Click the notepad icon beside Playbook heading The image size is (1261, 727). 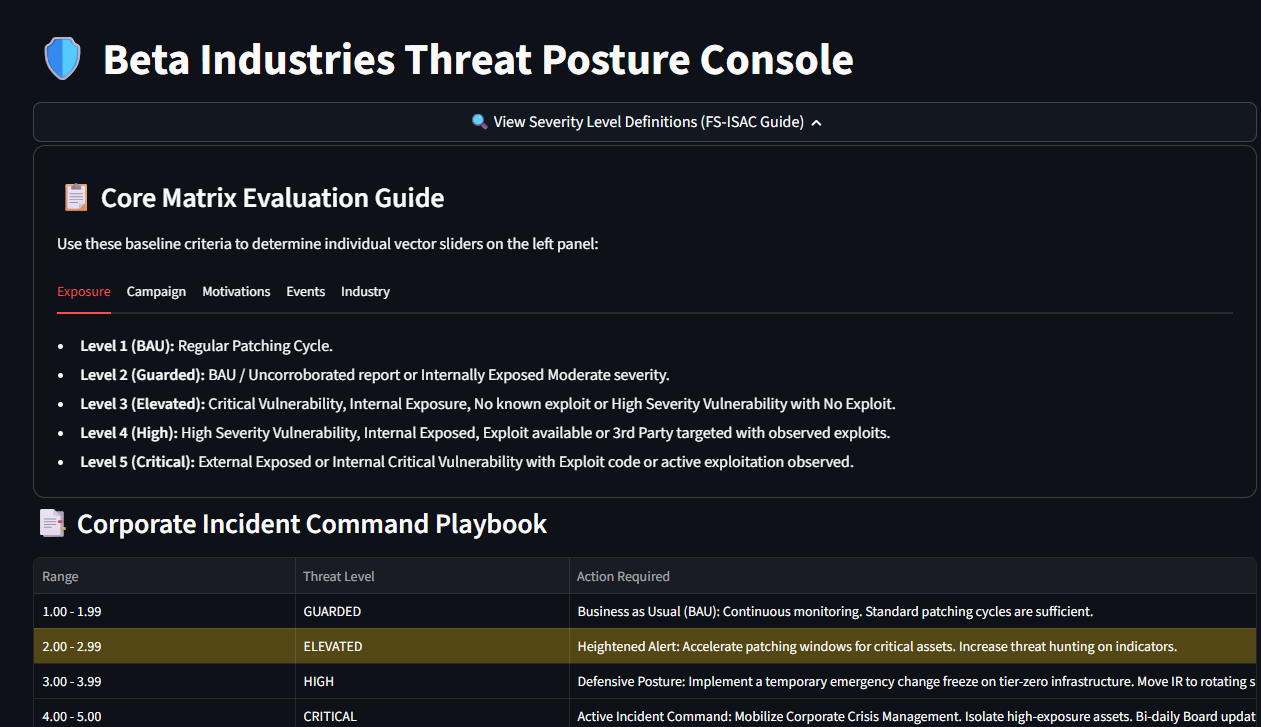click(52, 523)
